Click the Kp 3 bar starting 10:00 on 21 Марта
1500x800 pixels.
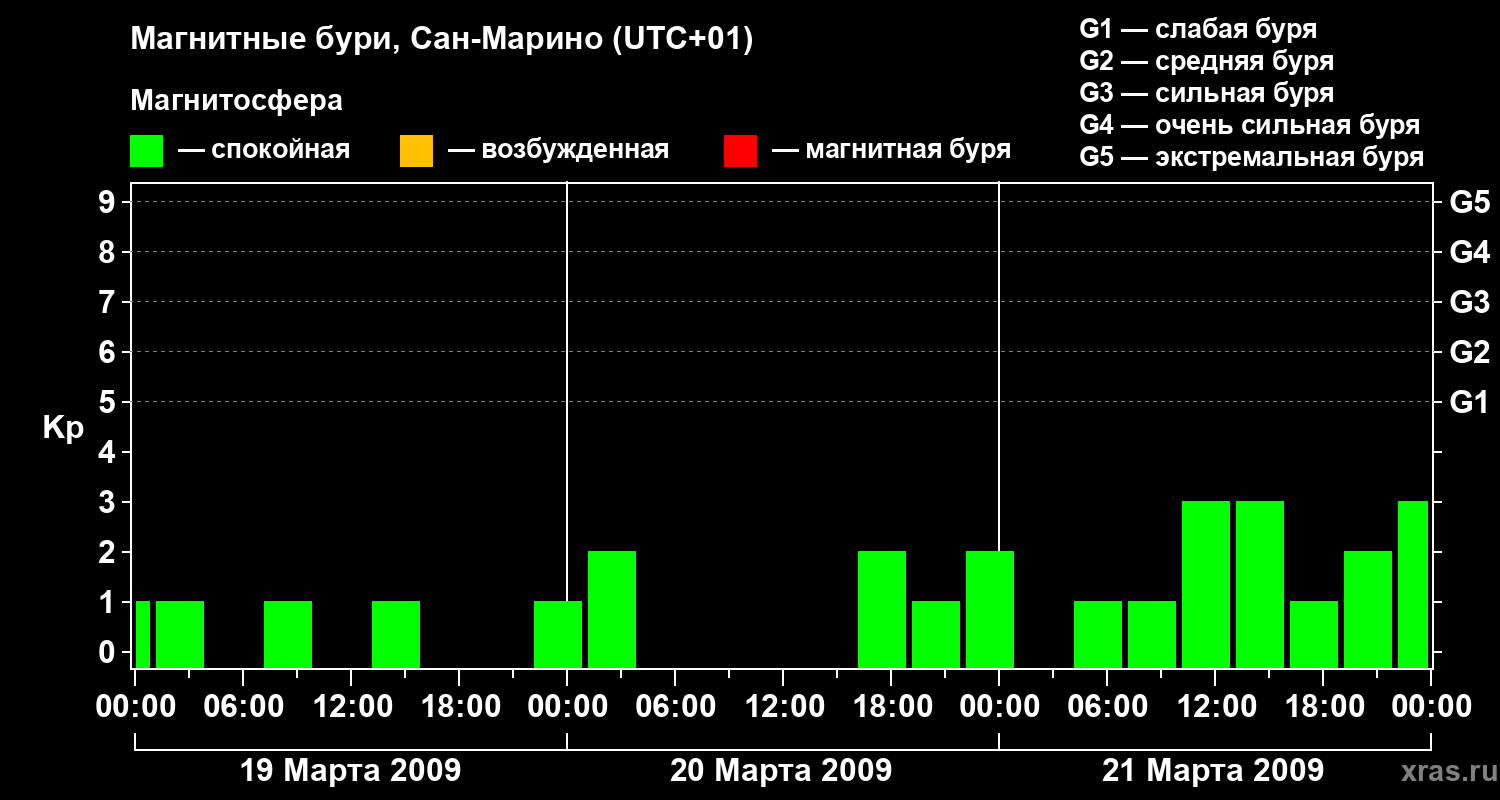click(x=1206, y=584)
